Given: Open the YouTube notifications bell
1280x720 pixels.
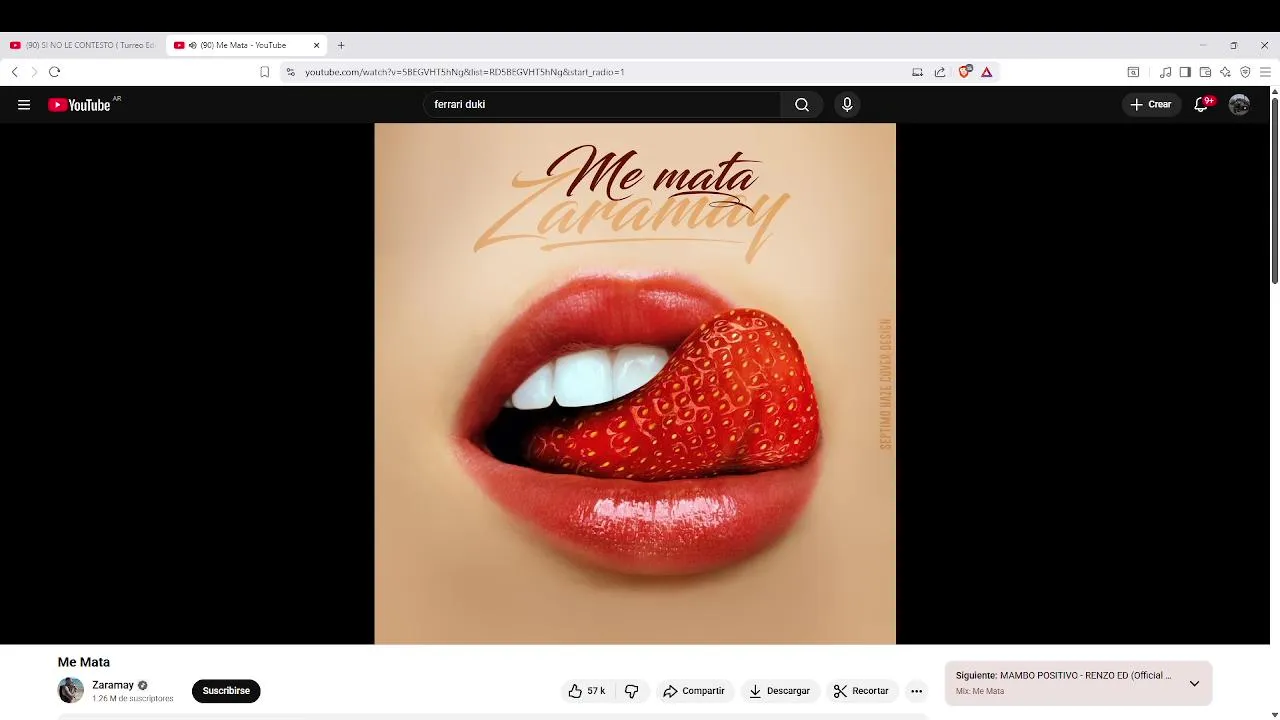Looking at the screenshot, I should (x=1201, y=104).
